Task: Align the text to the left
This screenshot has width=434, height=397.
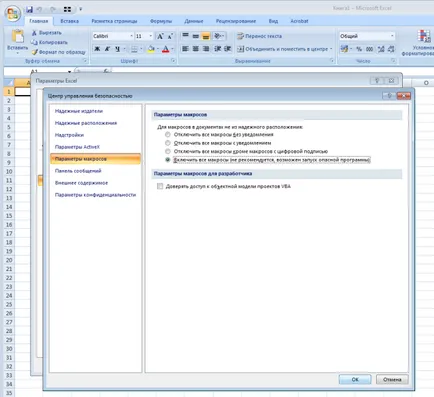Action: coord(185,49)
